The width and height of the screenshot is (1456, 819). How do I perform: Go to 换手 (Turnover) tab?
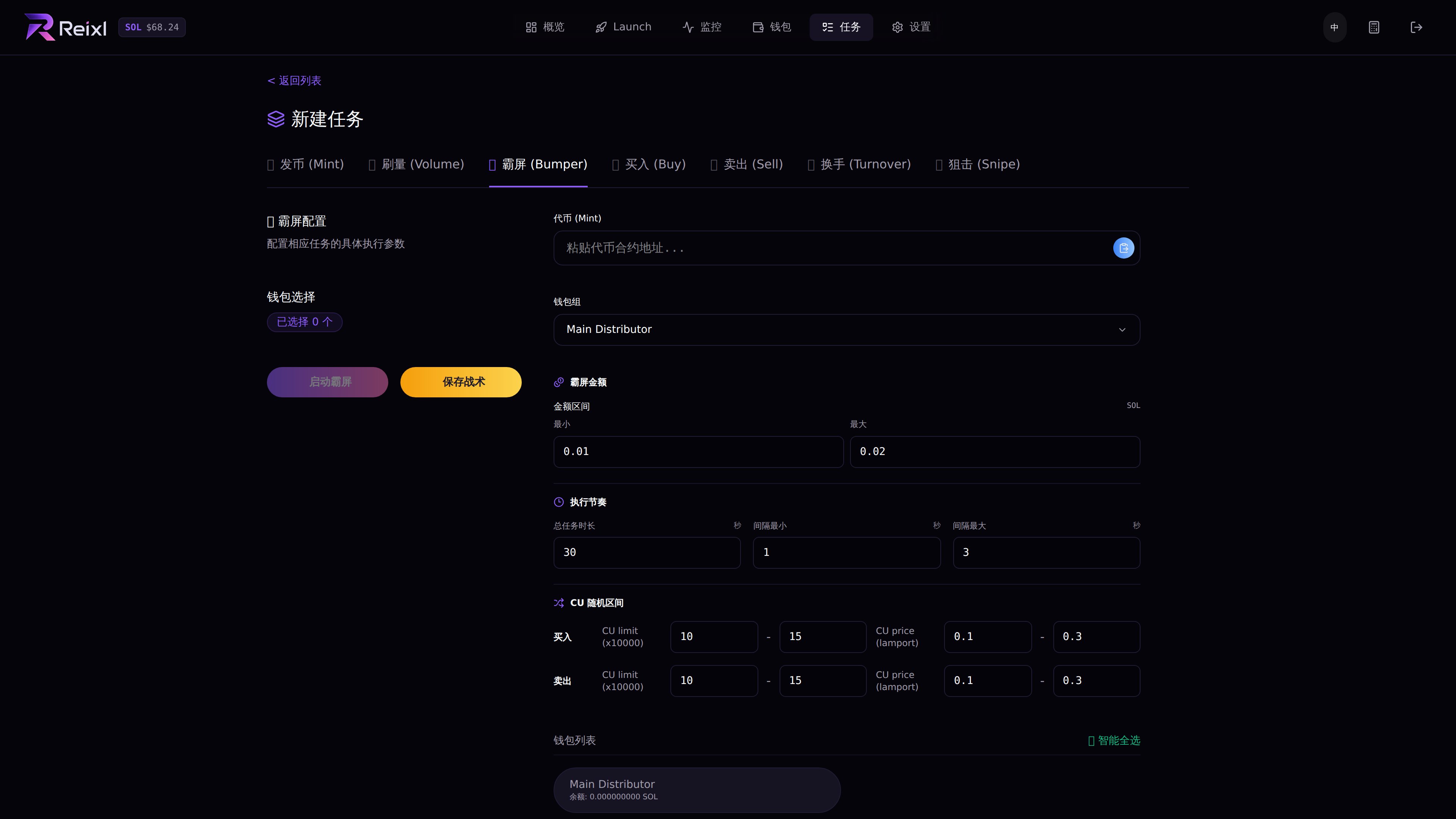pos(859,165)
